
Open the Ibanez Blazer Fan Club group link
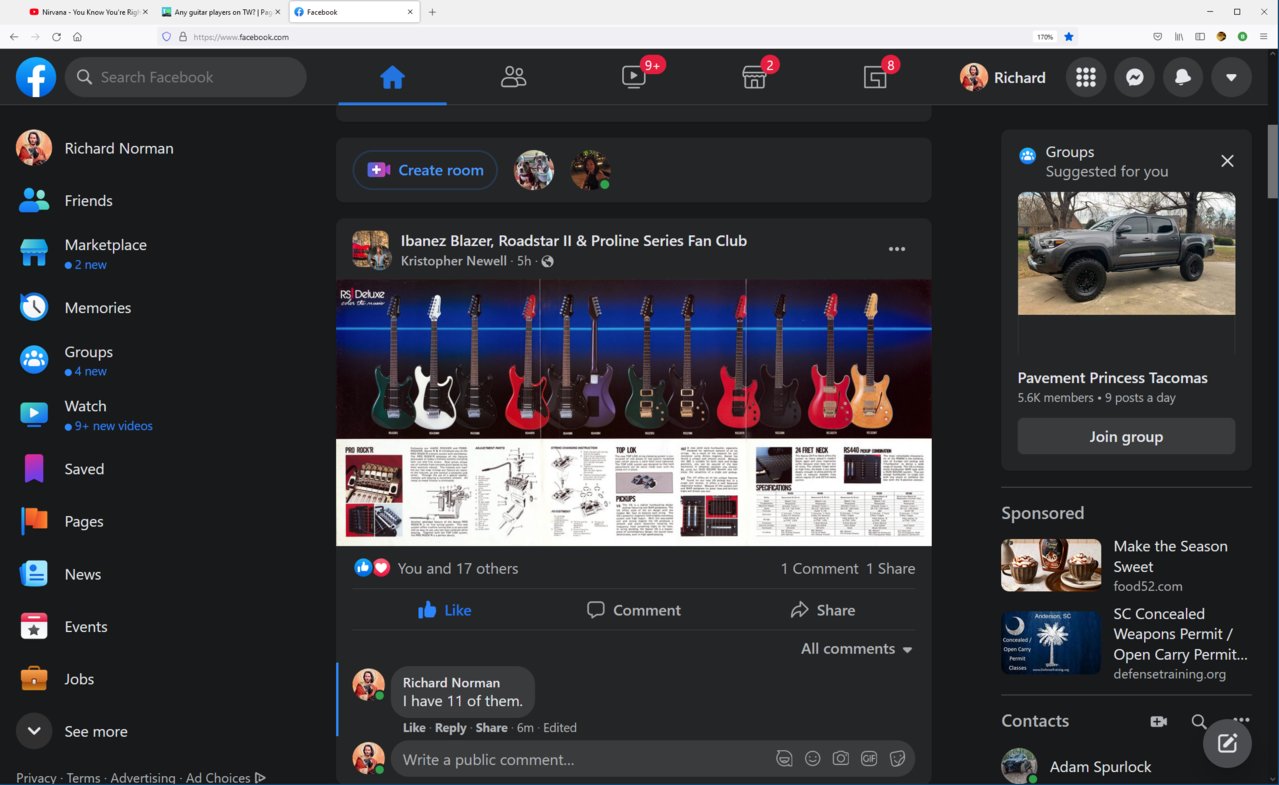point(573,240)
